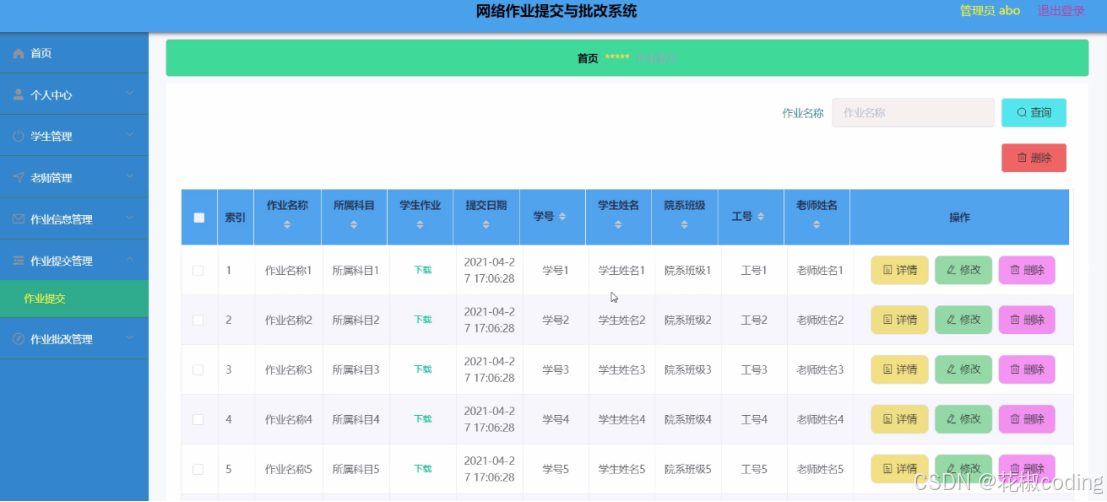Check the row 5 checkbox
The height and width of the screenshot is (502, 1107).
(198, 469)
